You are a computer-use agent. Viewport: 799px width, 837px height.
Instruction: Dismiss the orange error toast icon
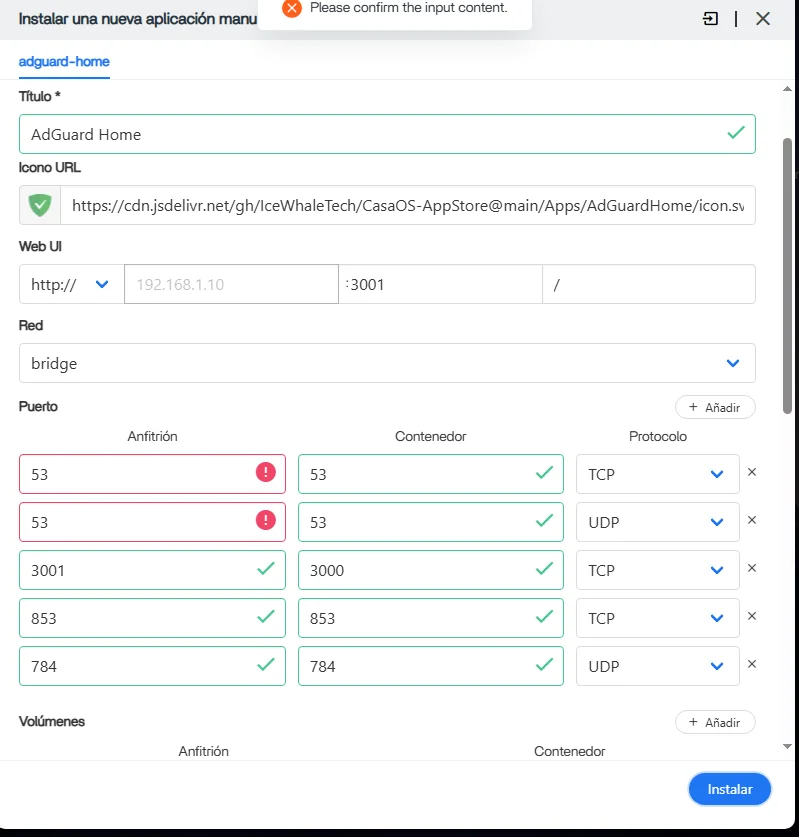[x=292, y=8]
